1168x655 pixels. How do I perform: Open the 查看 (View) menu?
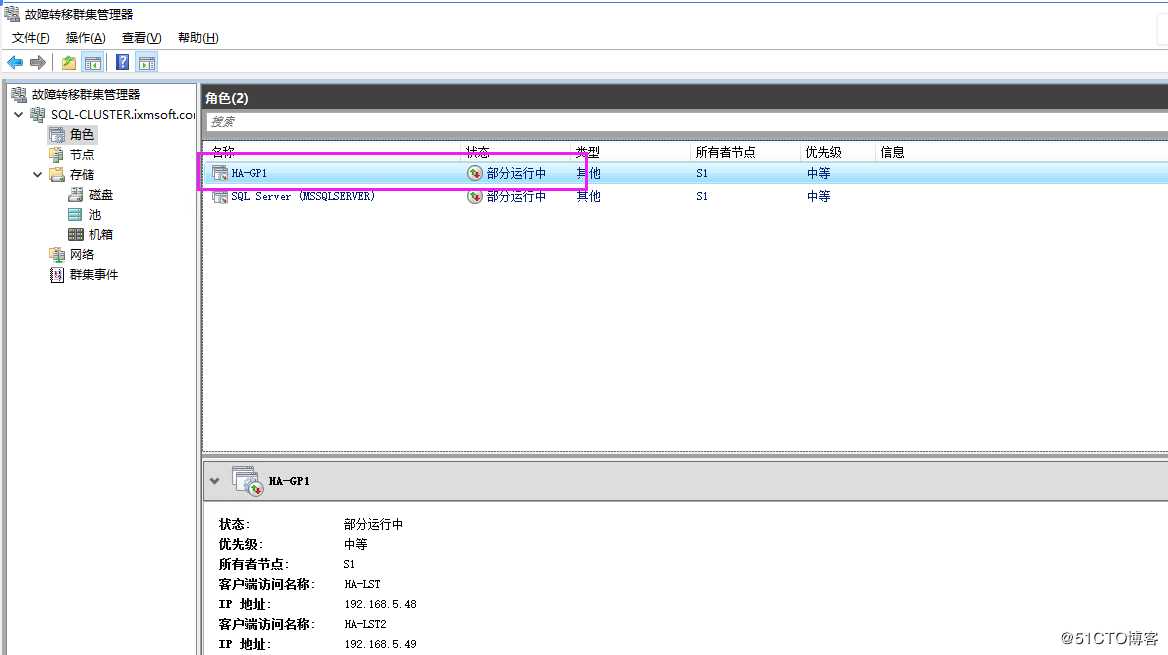pyautogui.click(x=140, y=37)
